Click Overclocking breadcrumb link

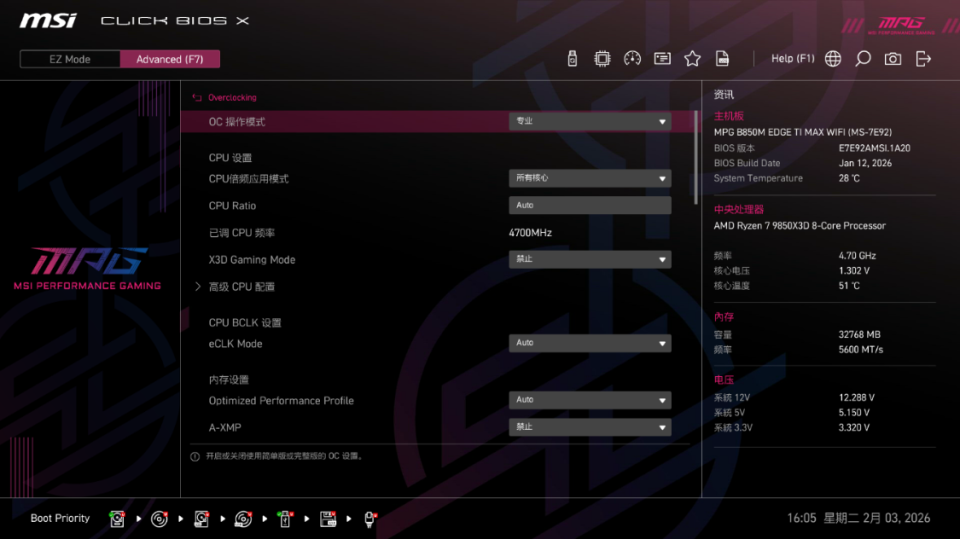point(232,97)
